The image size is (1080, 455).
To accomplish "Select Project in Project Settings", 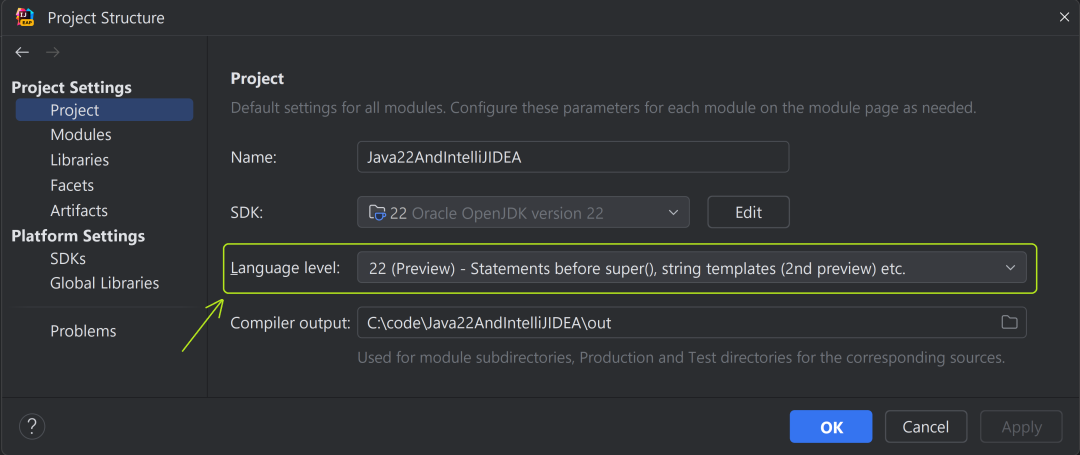I will 105,110.
